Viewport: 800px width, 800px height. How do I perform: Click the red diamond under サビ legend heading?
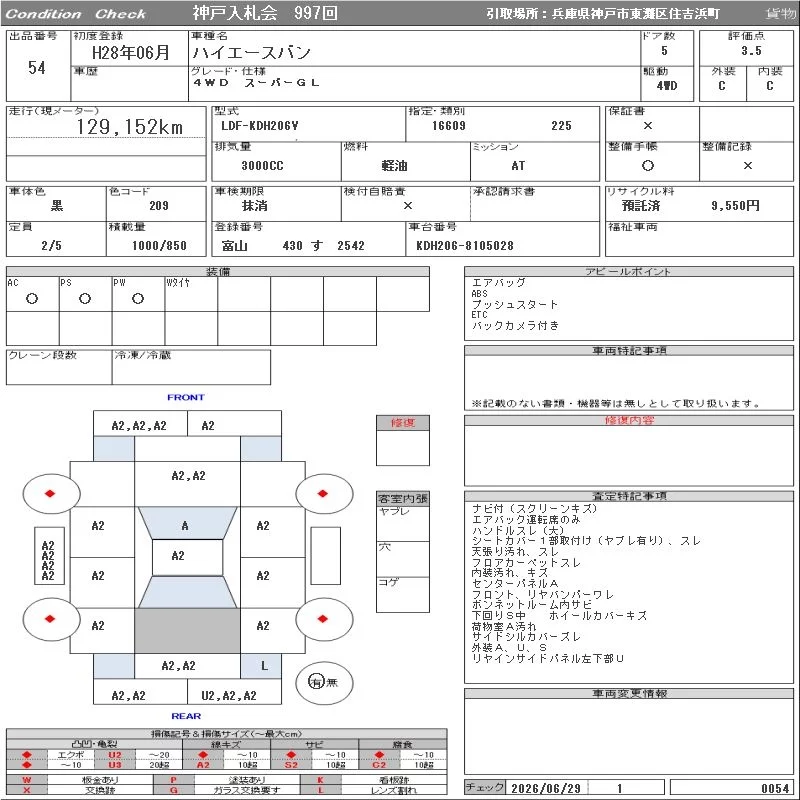pyautogui.click(x=291, y=755)
